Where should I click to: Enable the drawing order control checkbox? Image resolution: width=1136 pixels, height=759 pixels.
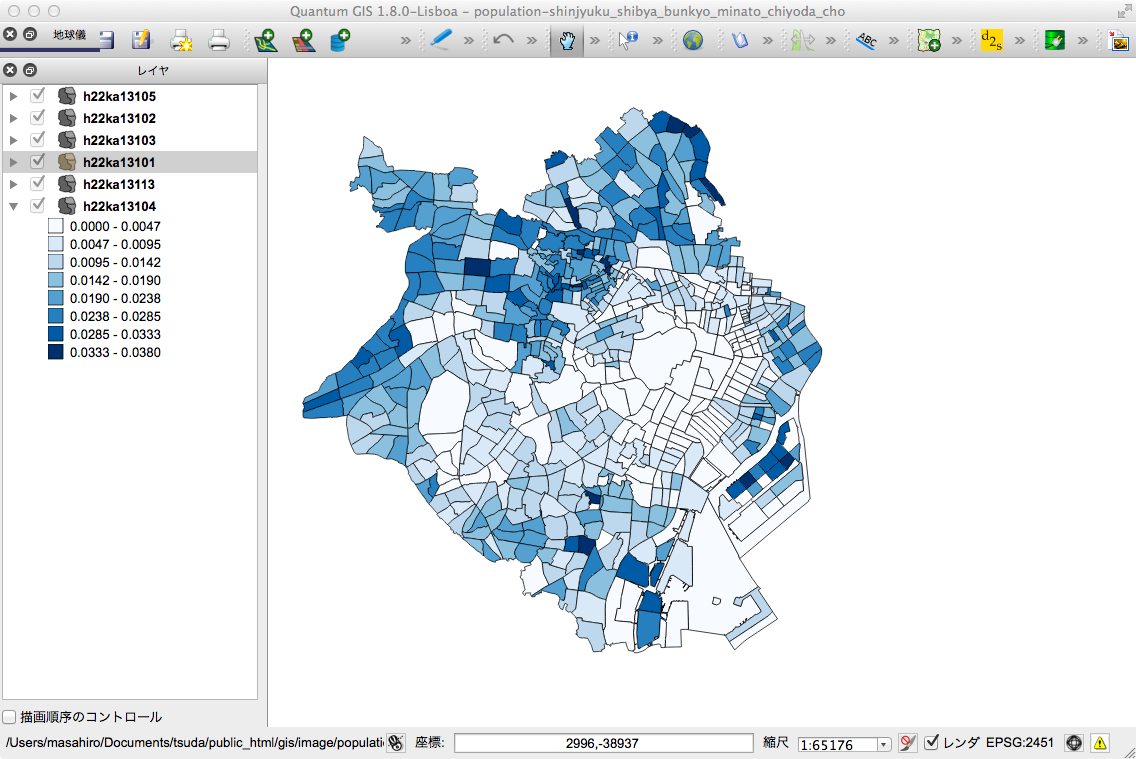pos(10,717)
